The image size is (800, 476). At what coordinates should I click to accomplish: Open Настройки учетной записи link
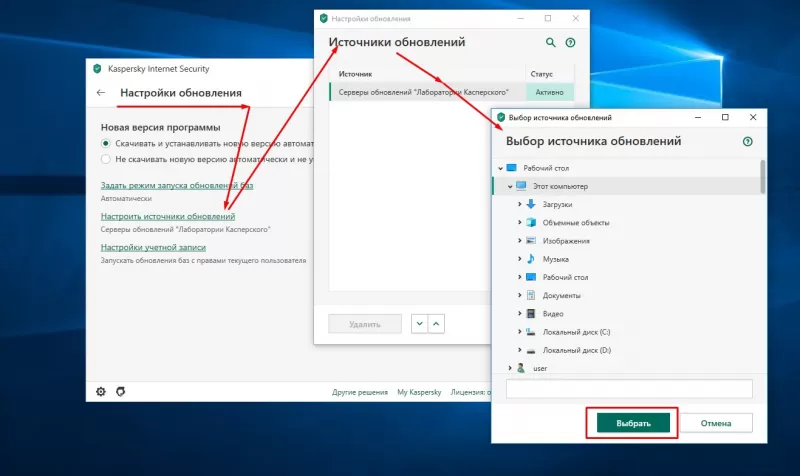[153, 247]
